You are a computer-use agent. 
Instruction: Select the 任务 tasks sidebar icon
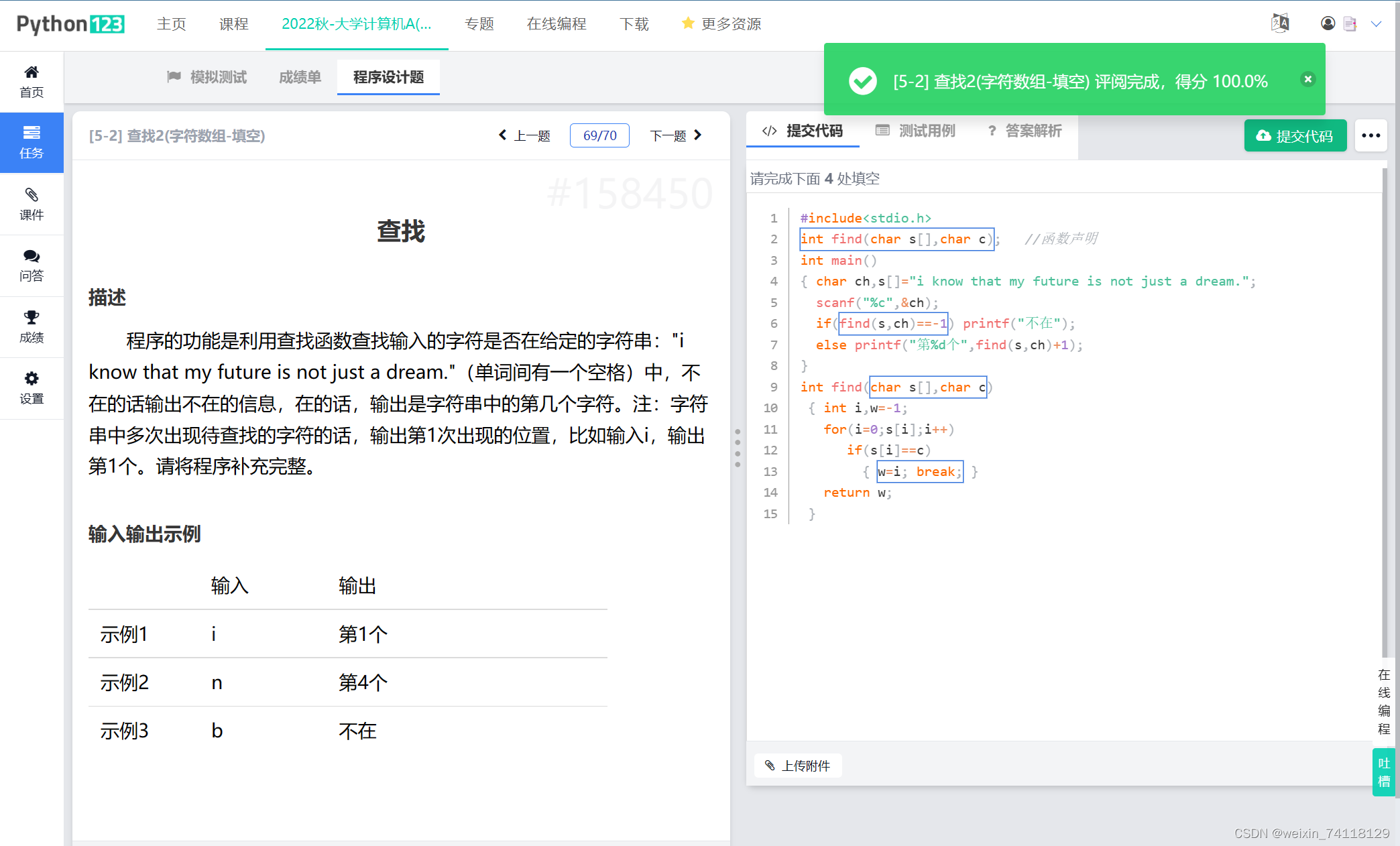tap(32, 143)
